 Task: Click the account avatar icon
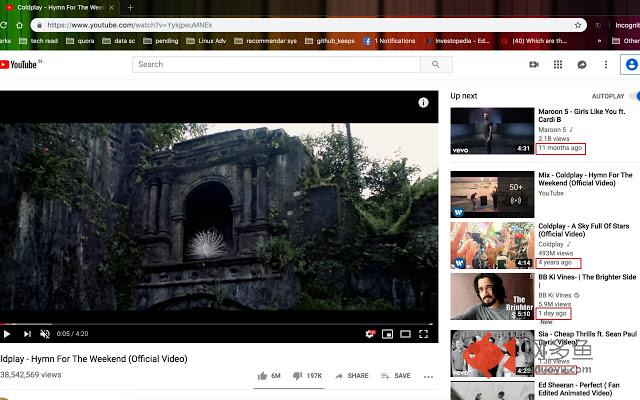tap(631, 64)
